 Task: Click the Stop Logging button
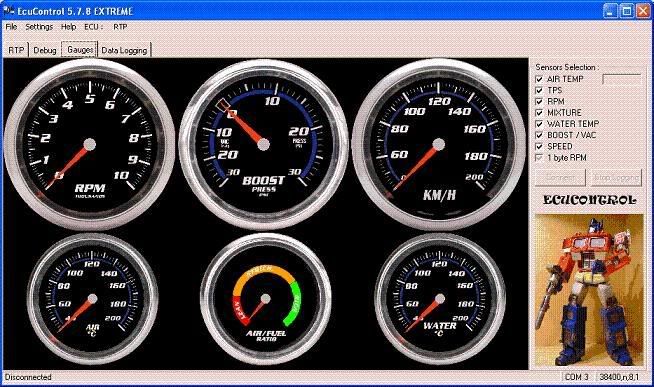[616, 177]
